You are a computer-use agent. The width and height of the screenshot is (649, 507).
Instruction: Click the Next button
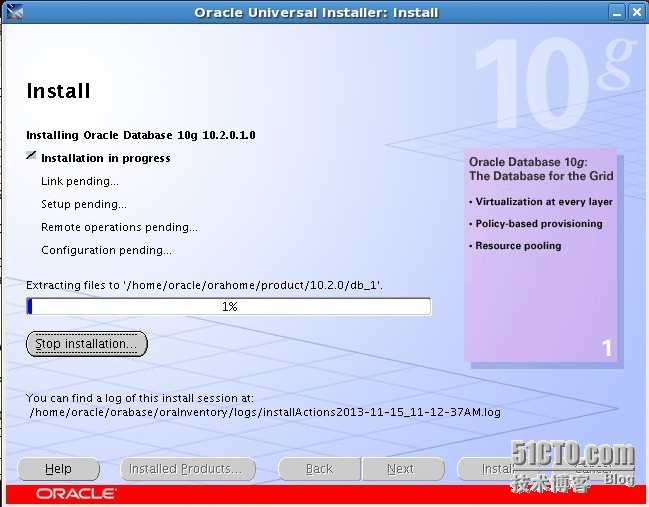click(x=403, y=469)
